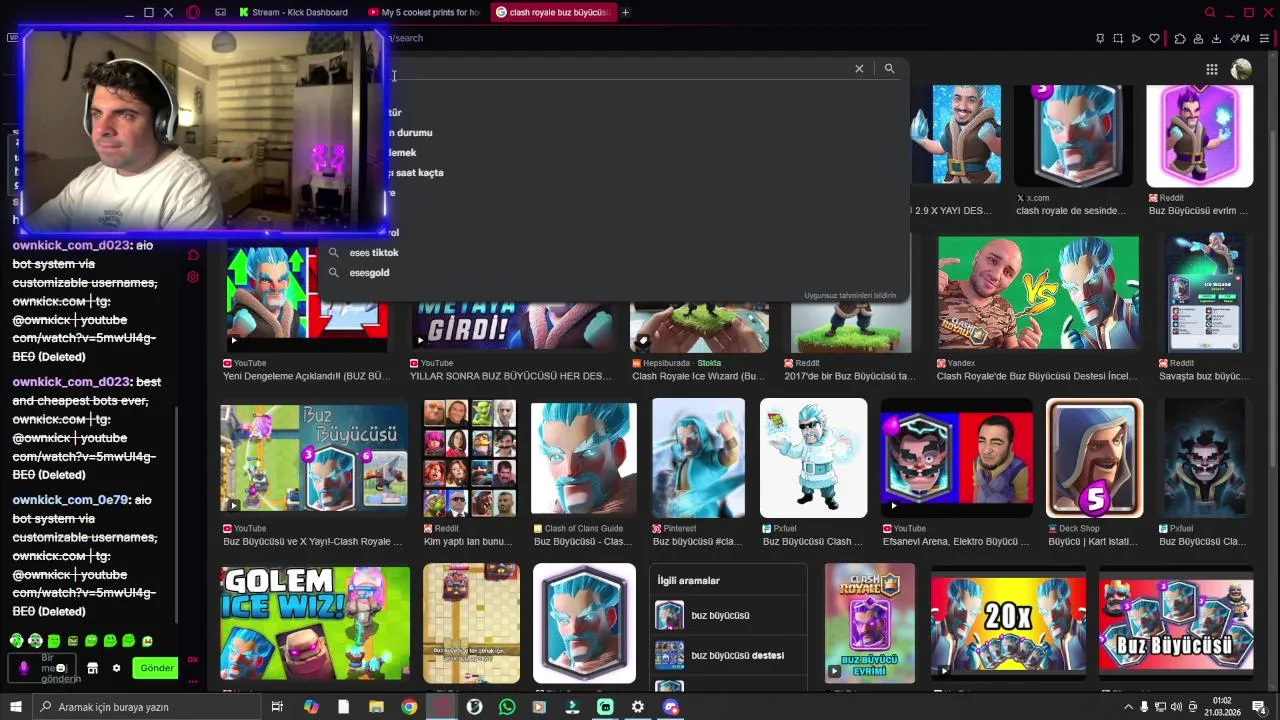Click the player (play triangle) icon in toolbar

click(1136, 38)
